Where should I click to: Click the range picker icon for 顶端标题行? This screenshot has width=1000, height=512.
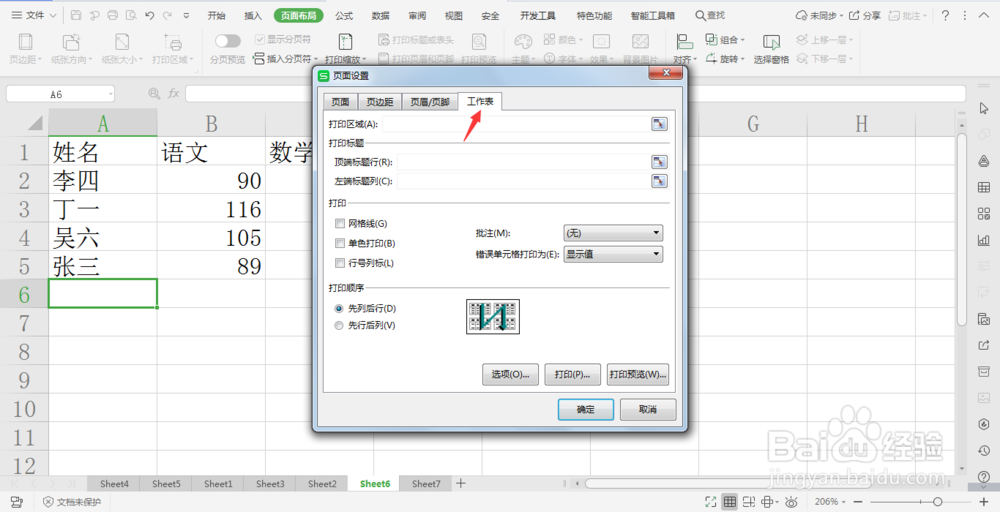659,162
